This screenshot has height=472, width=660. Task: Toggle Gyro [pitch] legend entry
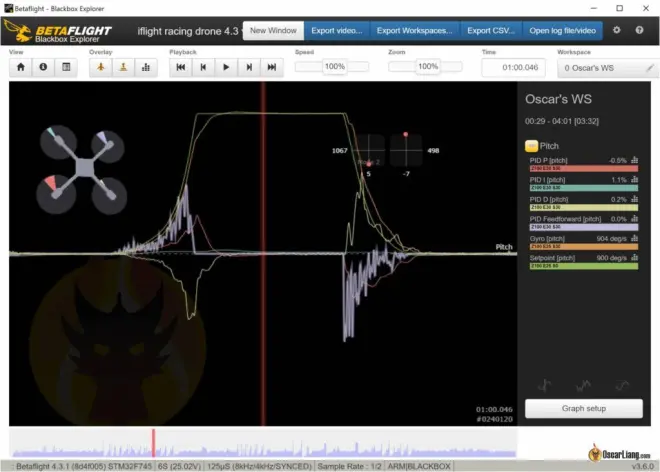coord(547,239)
